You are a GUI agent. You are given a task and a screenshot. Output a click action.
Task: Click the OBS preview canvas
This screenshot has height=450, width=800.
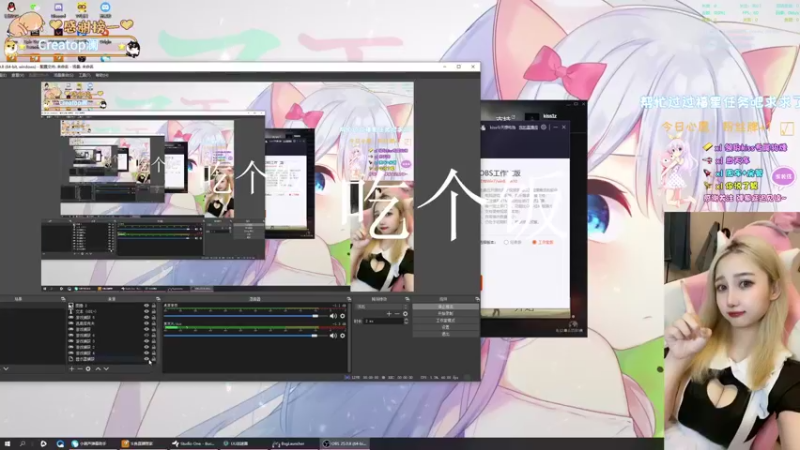pos(227,187)
